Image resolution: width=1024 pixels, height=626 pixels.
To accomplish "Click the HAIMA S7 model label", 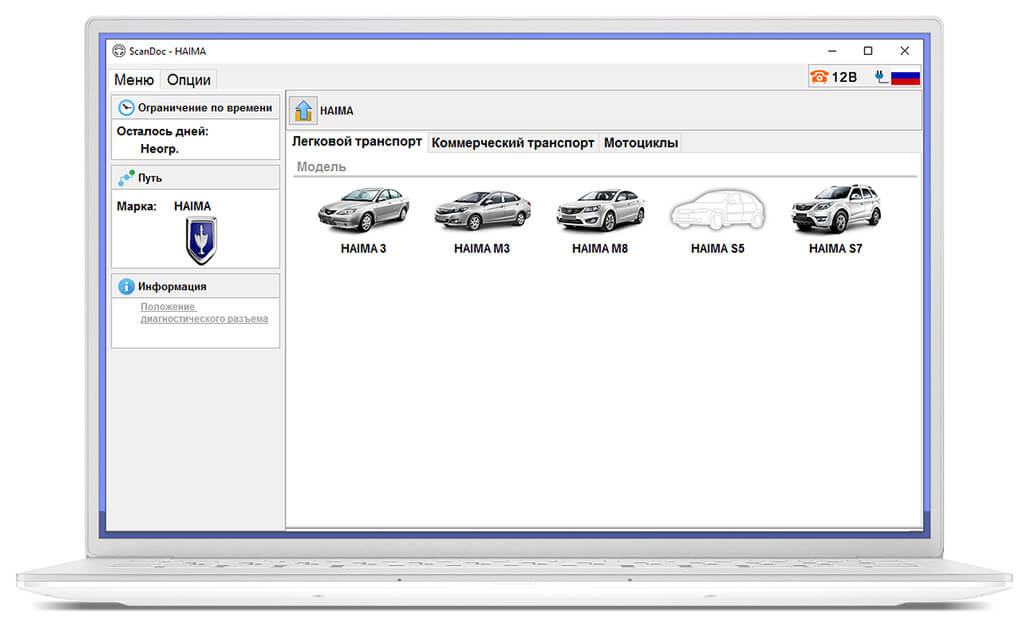I will click(835, 249).
